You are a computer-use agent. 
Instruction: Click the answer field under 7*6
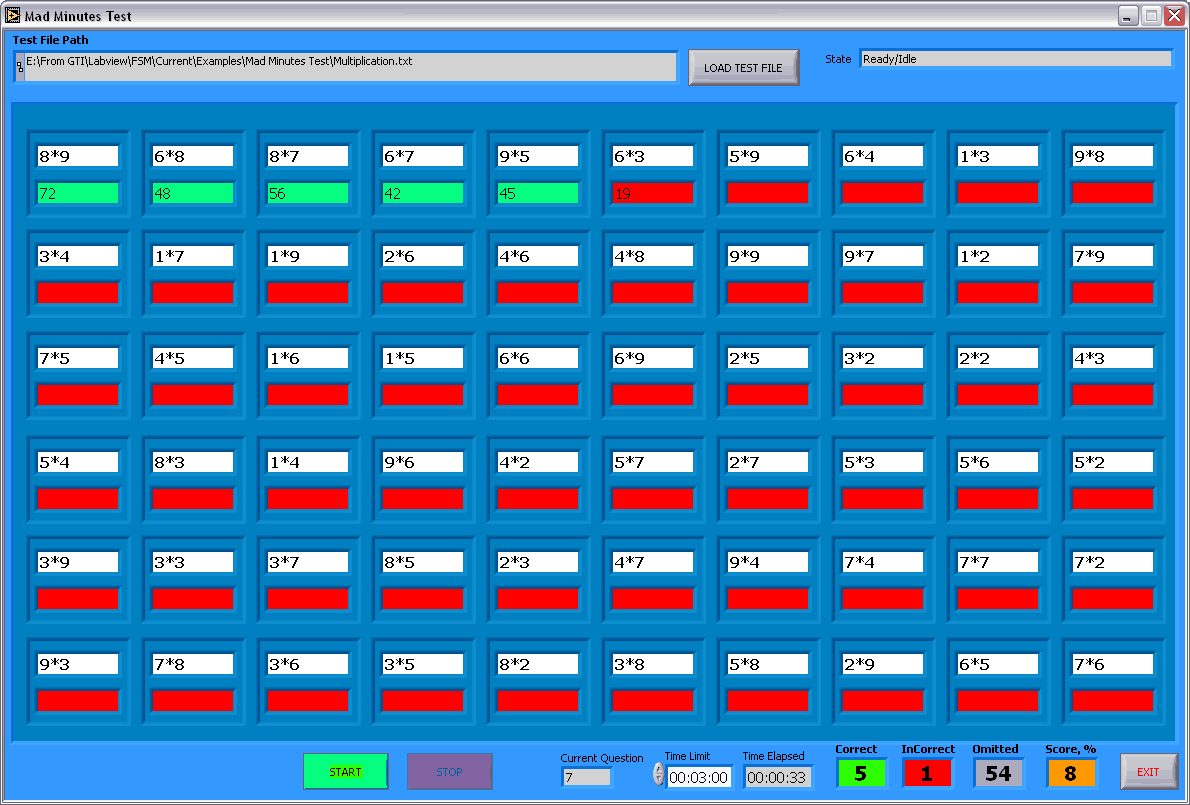point(1112,701)
